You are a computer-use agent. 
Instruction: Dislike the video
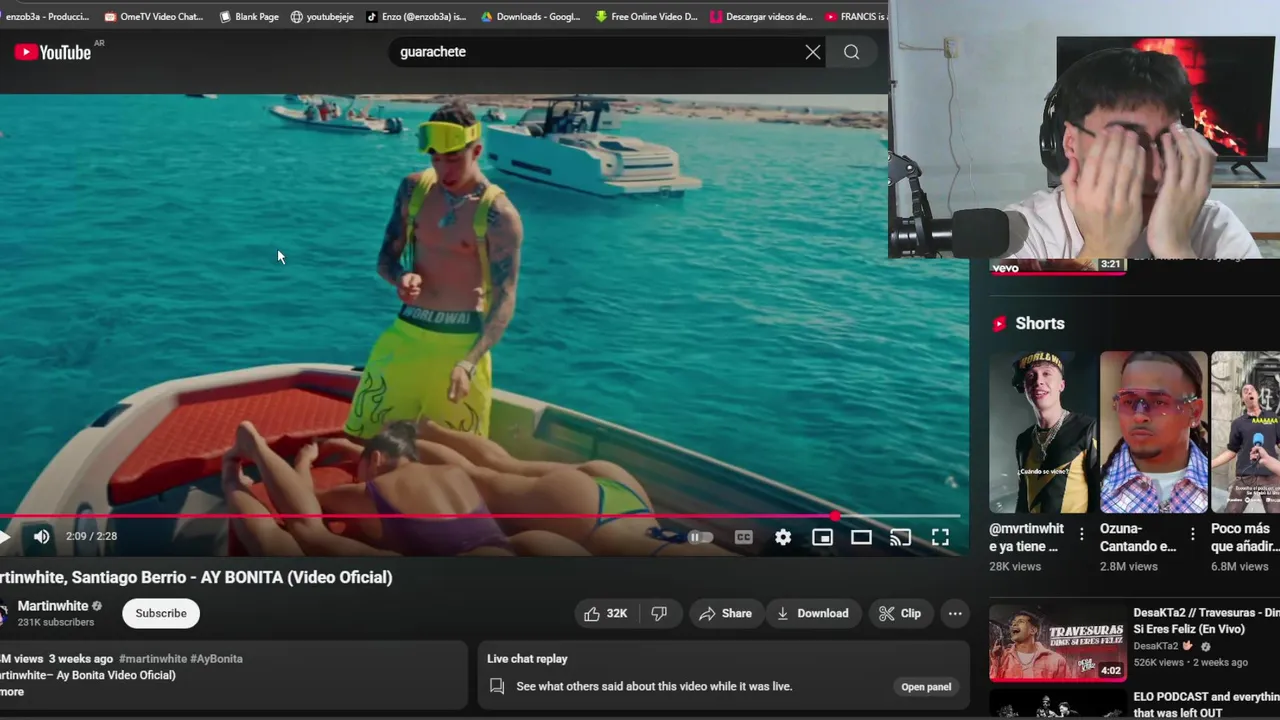(659, 613)
